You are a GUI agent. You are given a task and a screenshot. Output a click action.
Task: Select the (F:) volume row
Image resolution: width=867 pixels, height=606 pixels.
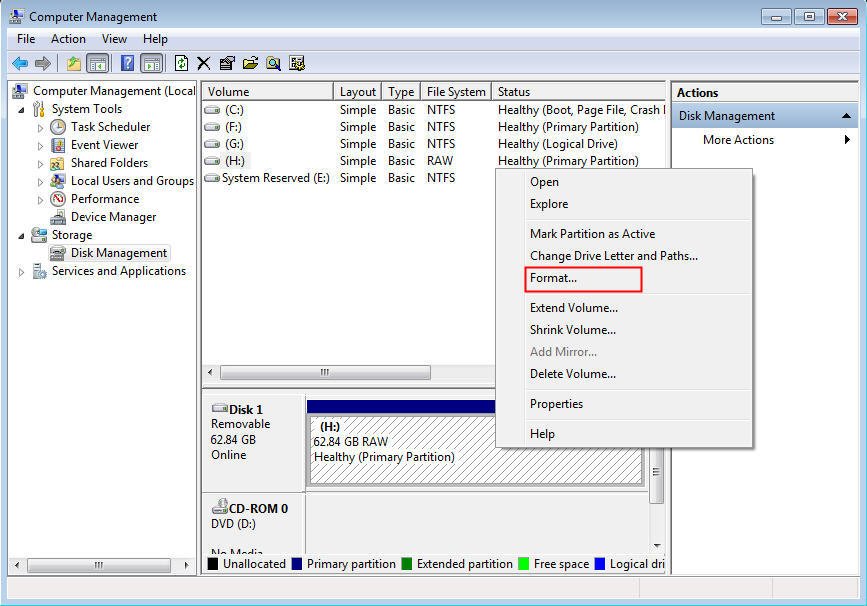(434, 127)
